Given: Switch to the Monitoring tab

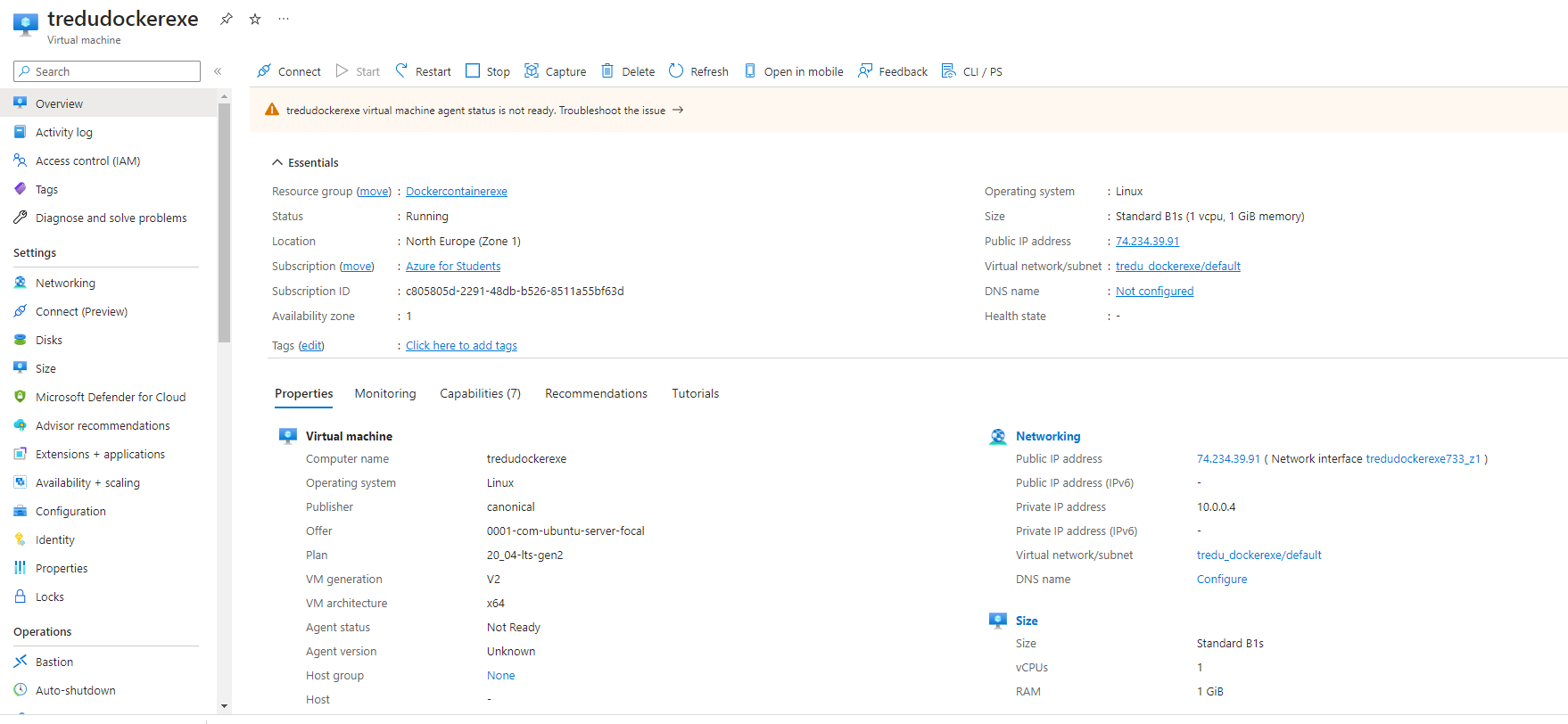Looking at the screenshot, I should (385, 394).
